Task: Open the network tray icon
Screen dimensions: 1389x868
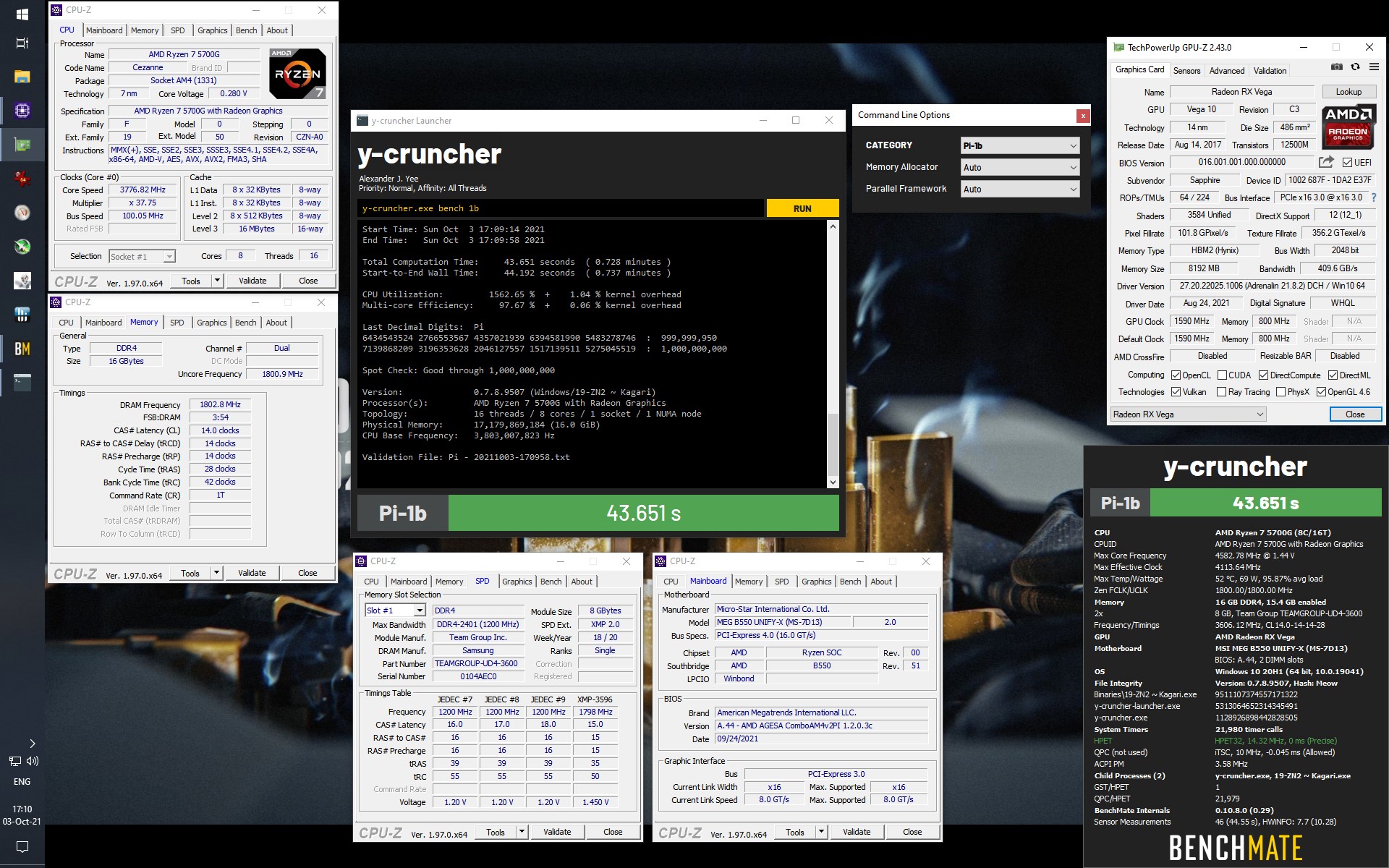Action: pos(14,761)
